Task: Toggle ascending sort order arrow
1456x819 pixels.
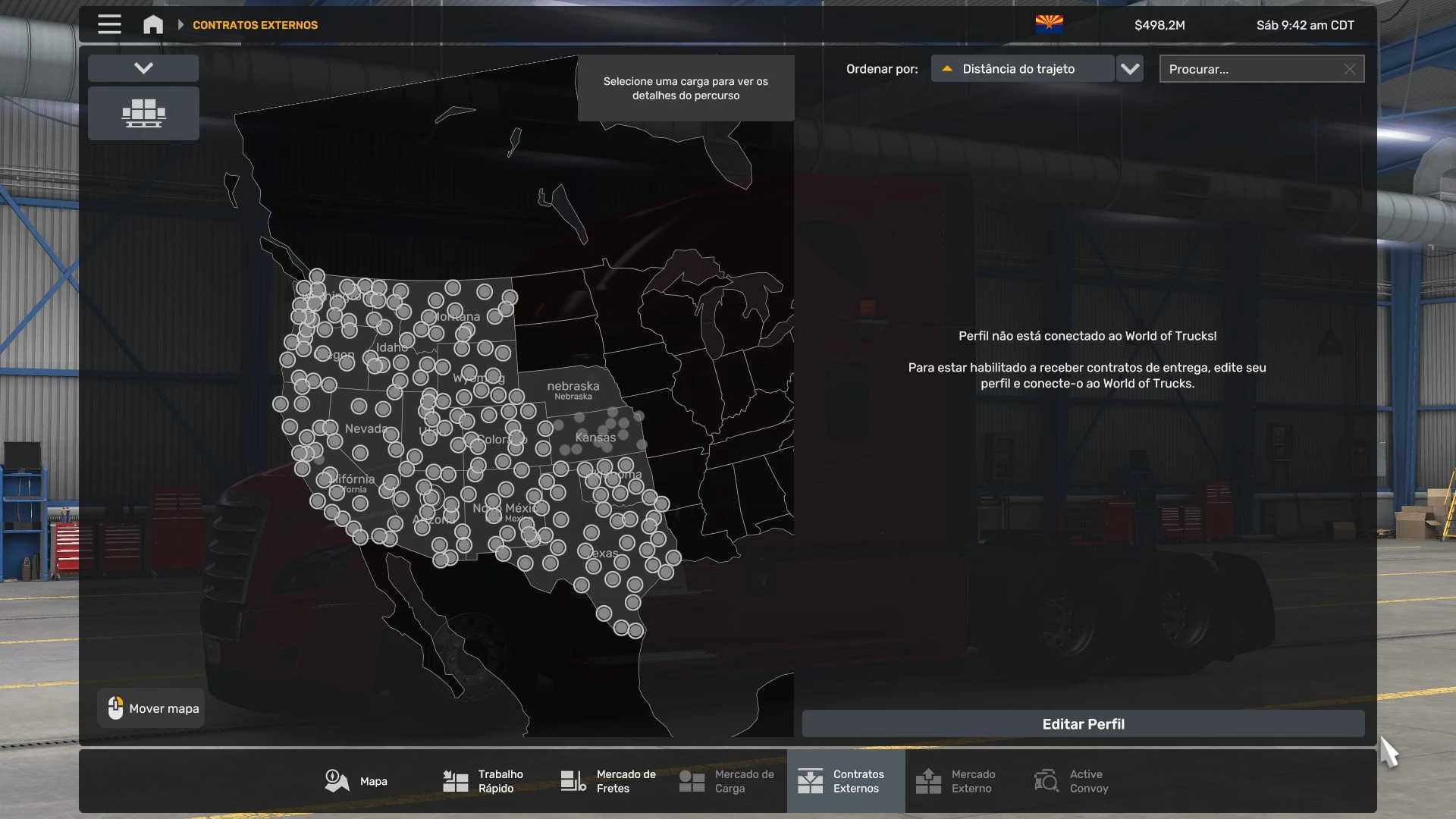Action: pos(946,69)
